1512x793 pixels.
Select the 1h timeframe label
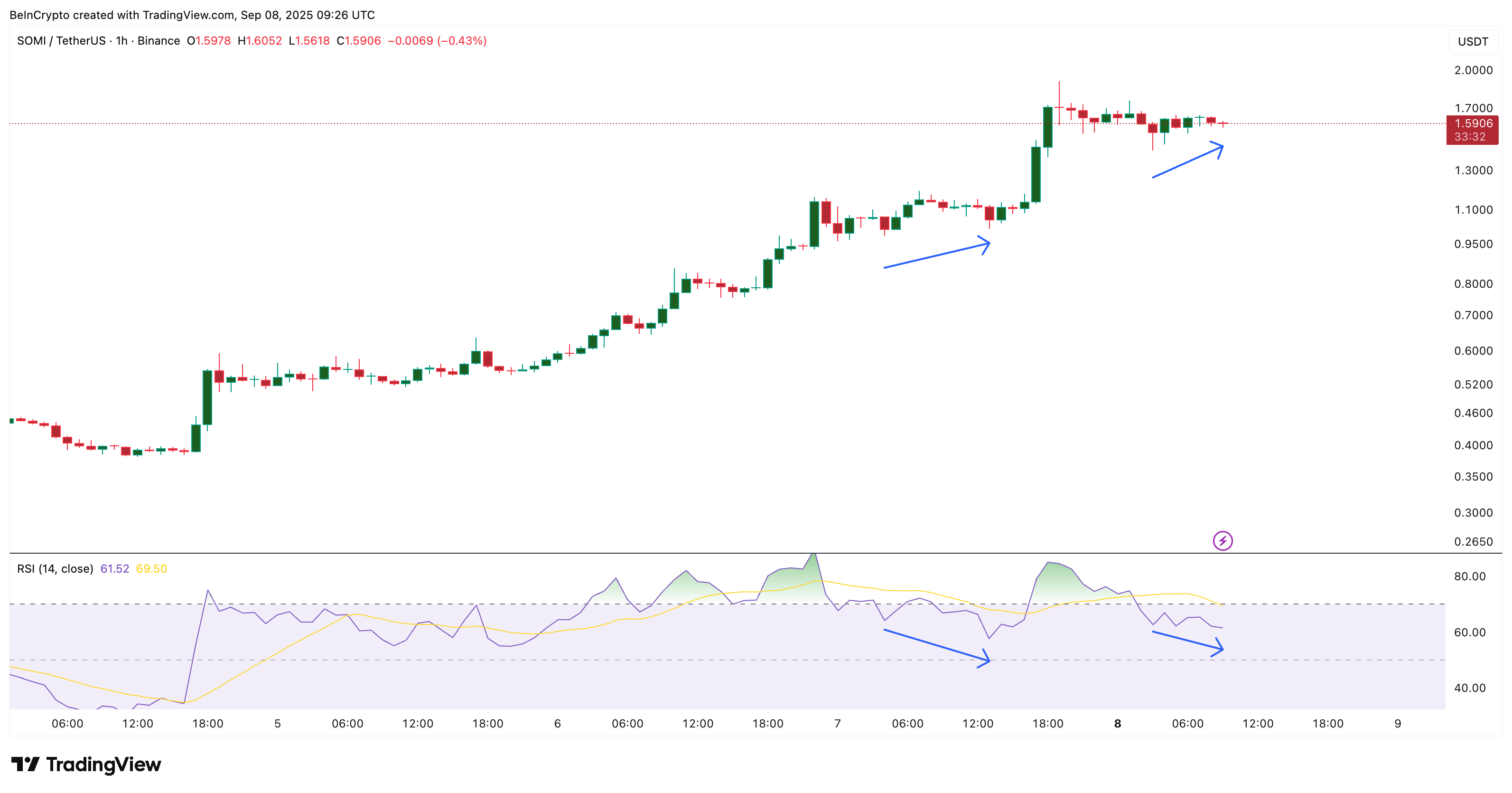click(121, 40)
